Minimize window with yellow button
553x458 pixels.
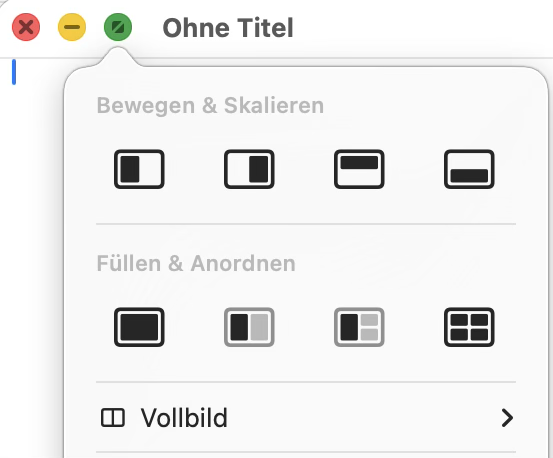[72, 27]
